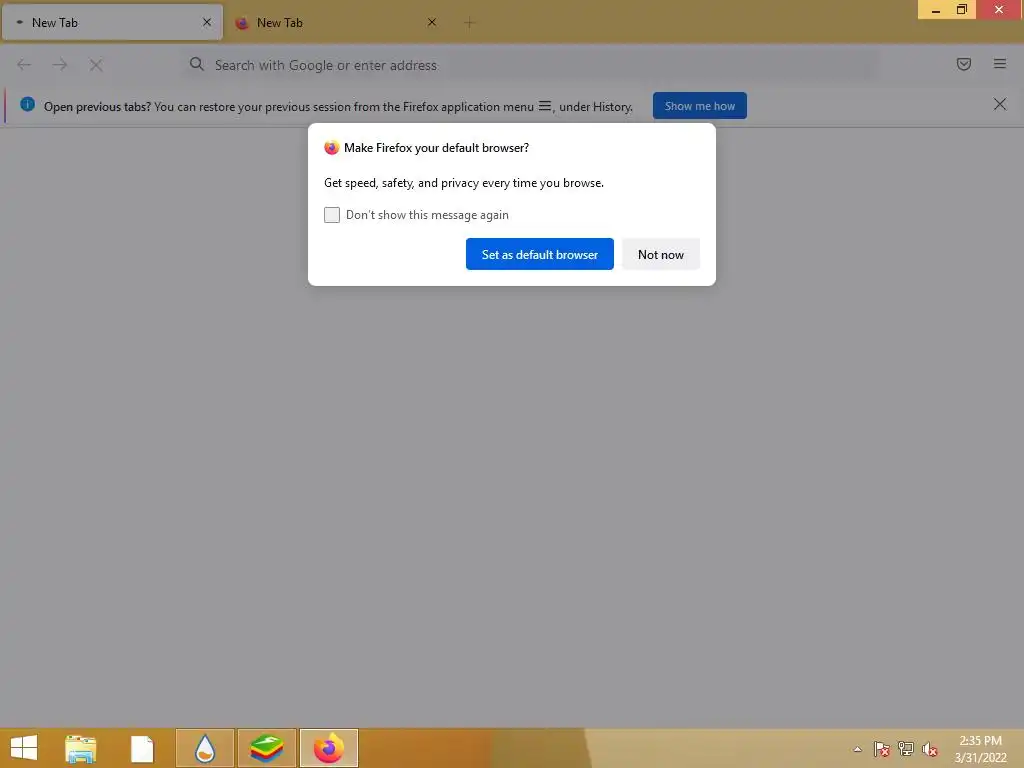Screen dimensions: 1024x768
Task: Open File Explorer from the taskbar
Action: pos(81,748)
